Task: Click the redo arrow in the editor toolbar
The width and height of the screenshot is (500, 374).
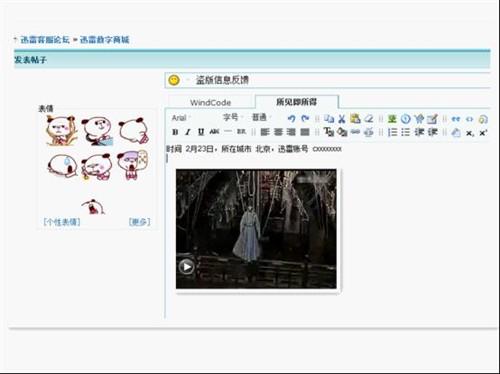Action: click(305, 118)
